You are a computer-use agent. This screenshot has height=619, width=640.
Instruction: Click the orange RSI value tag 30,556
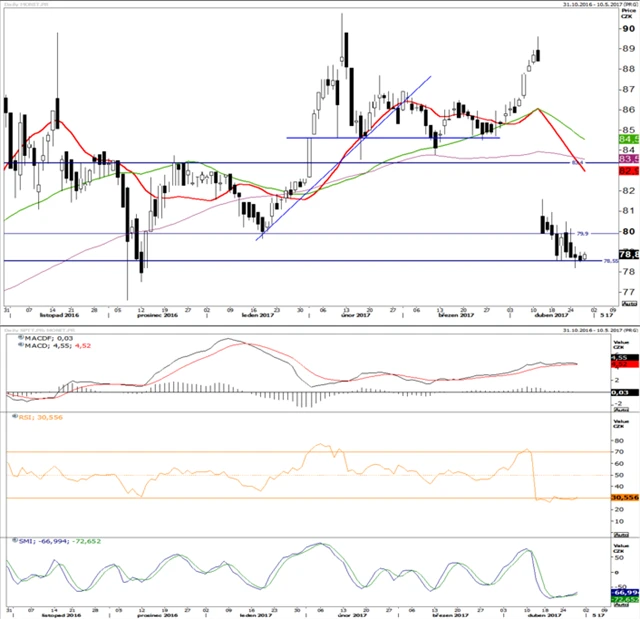click(625, 497)
